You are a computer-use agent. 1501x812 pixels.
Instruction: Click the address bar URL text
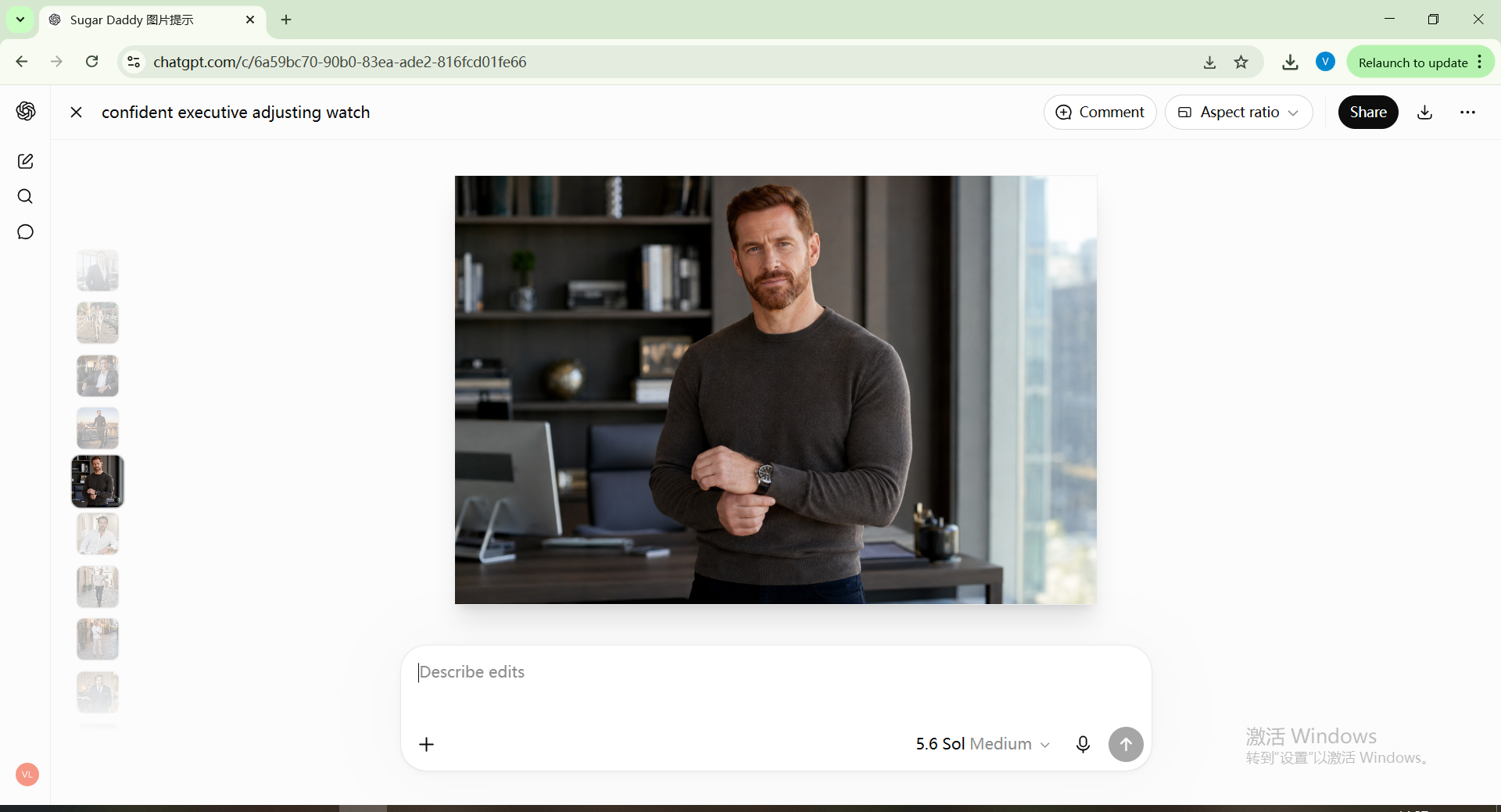(340, 62)
